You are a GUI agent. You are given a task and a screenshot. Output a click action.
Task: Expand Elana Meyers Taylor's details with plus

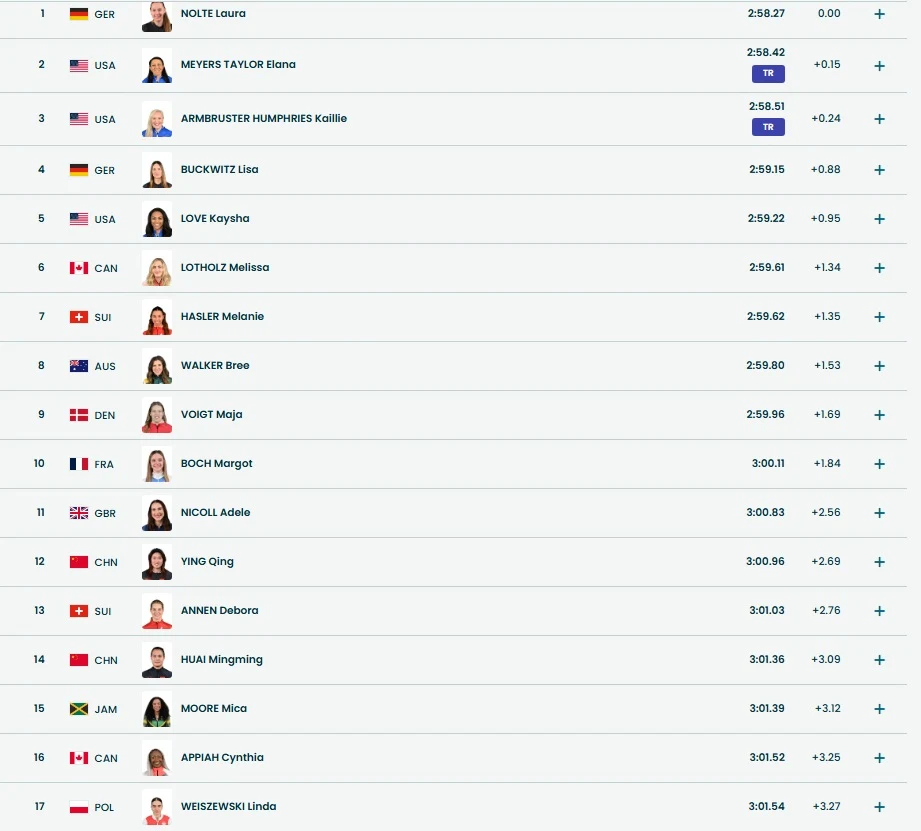click(x=879, y=66)
